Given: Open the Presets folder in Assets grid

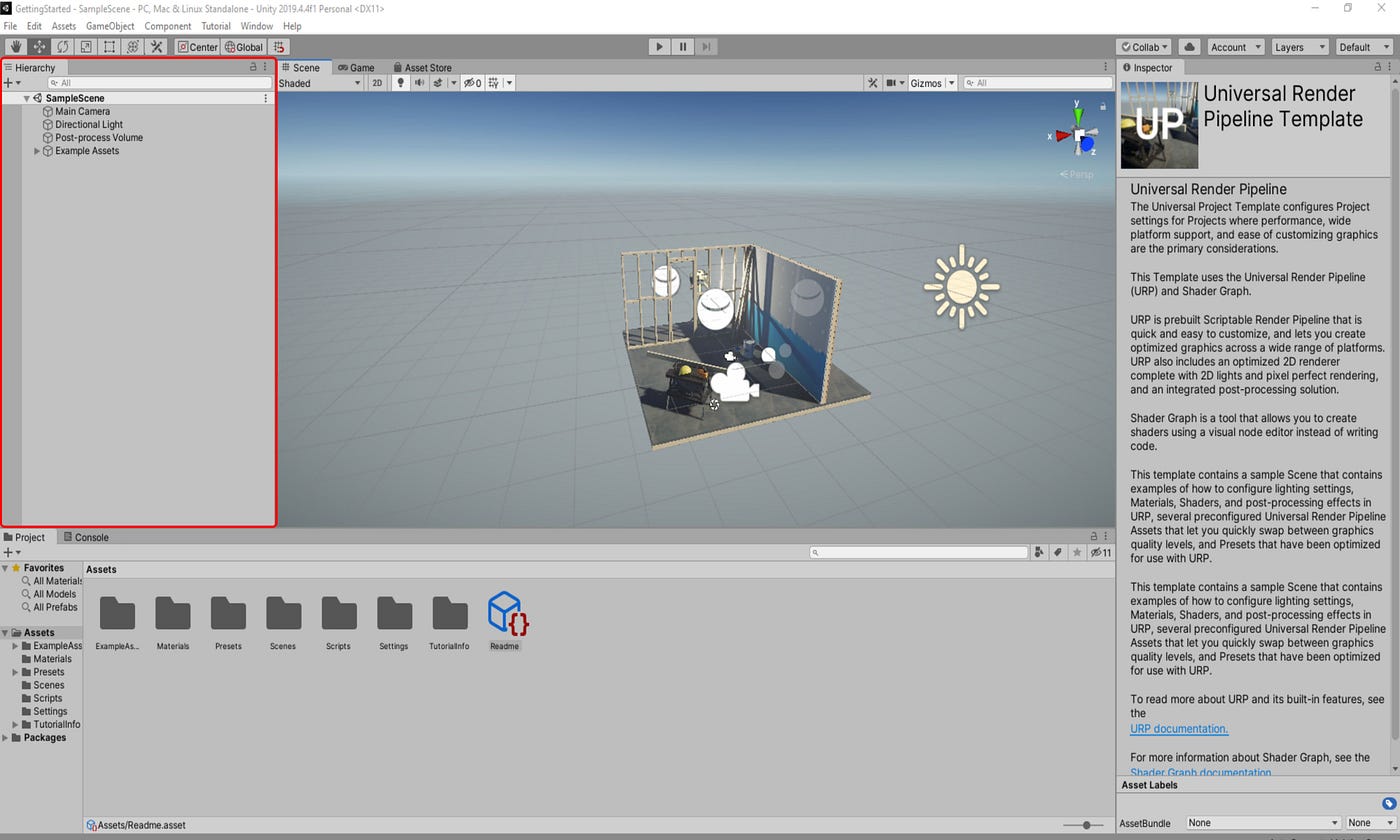Looking at the screenshot, I should pyautogui.click(x=228, y=614).
